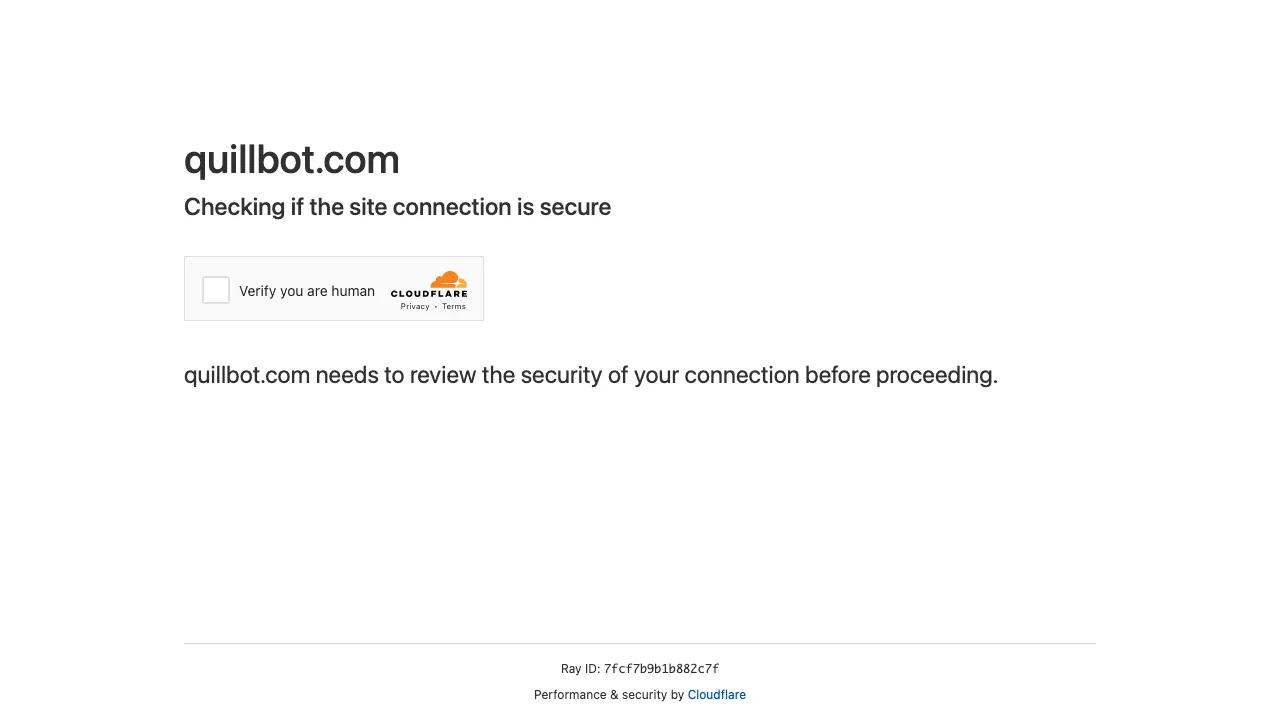1280x720 pixels.
Task: Click the Ray ID value 7fcf7b9b1b882c7f
Action: pyautogui.click(x=661, y=669)
